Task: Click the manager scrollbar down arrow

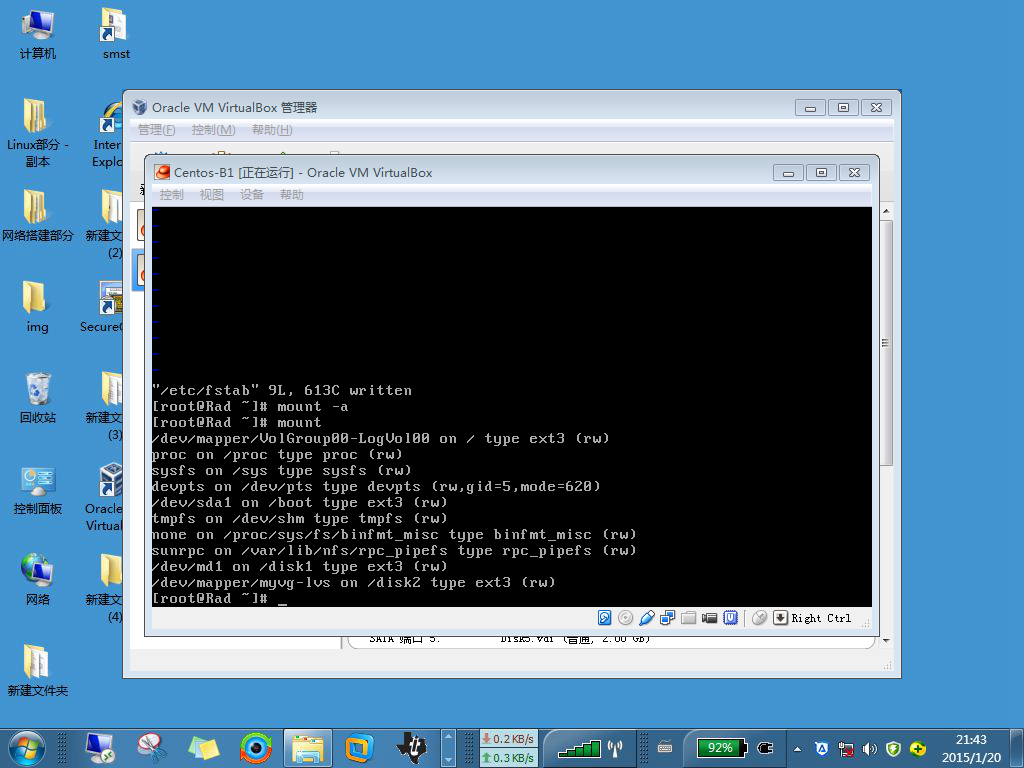Action: pos(886,641)
